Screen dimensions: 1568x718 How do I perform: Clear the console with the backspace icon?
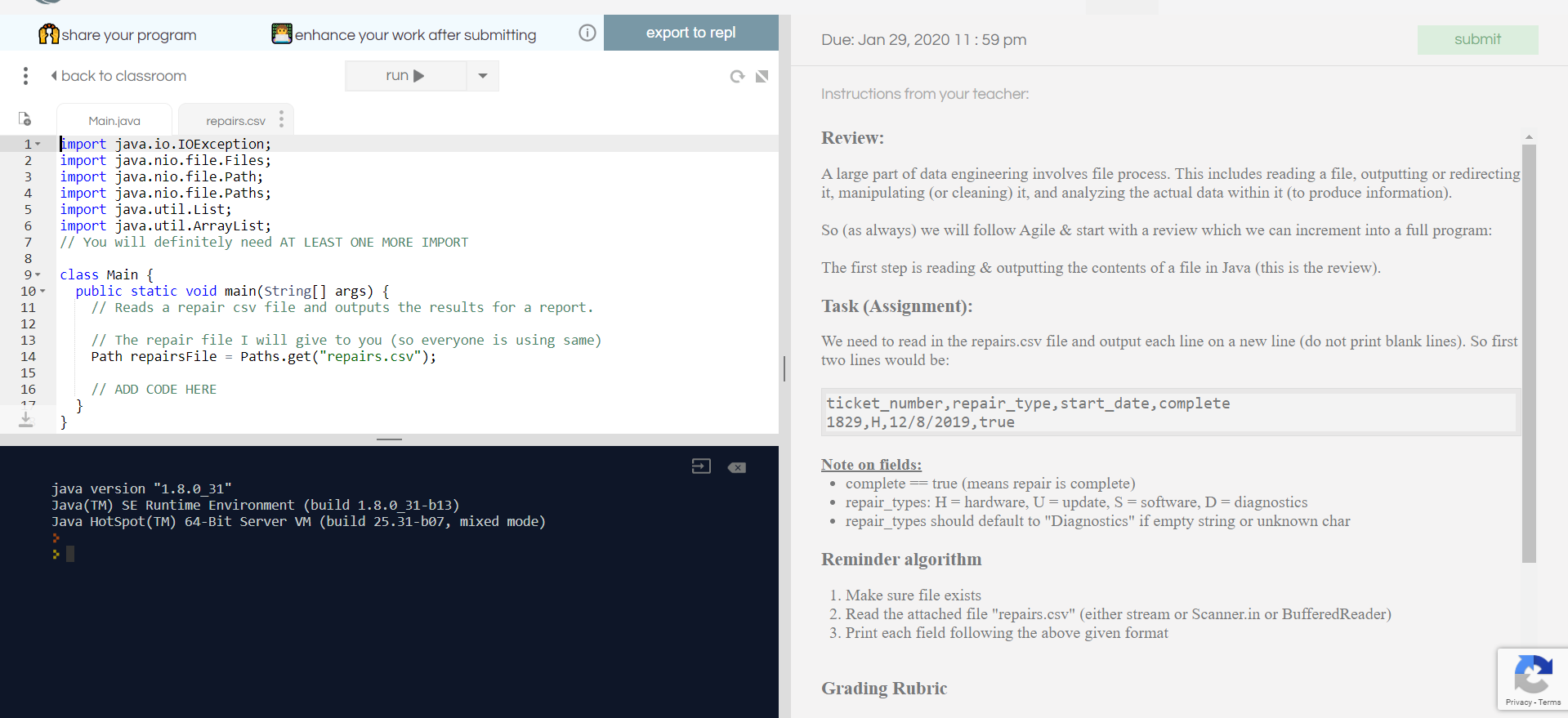click(736, 467)
